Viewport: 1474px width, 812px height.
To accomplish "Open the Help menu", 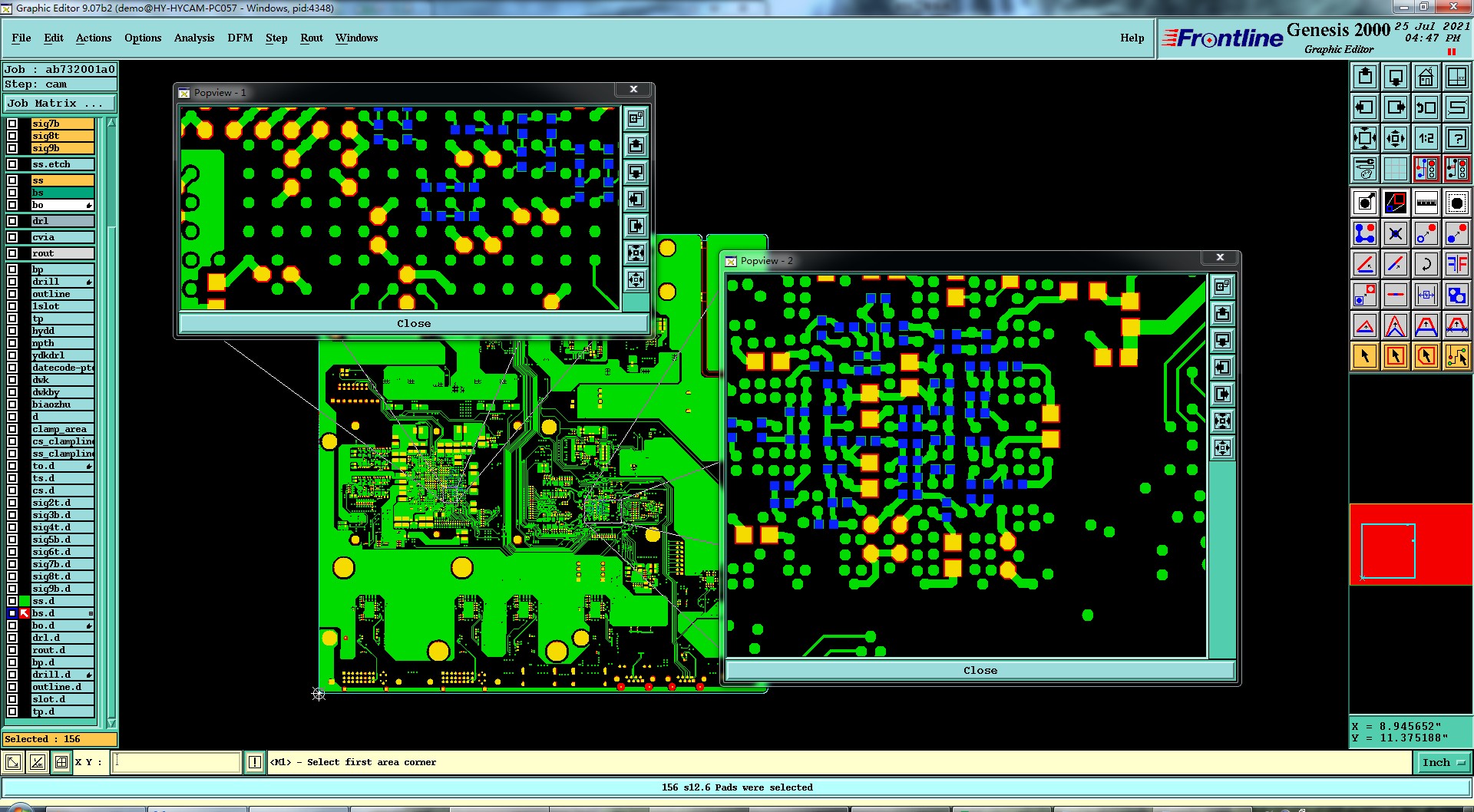I will point(1132,38).
